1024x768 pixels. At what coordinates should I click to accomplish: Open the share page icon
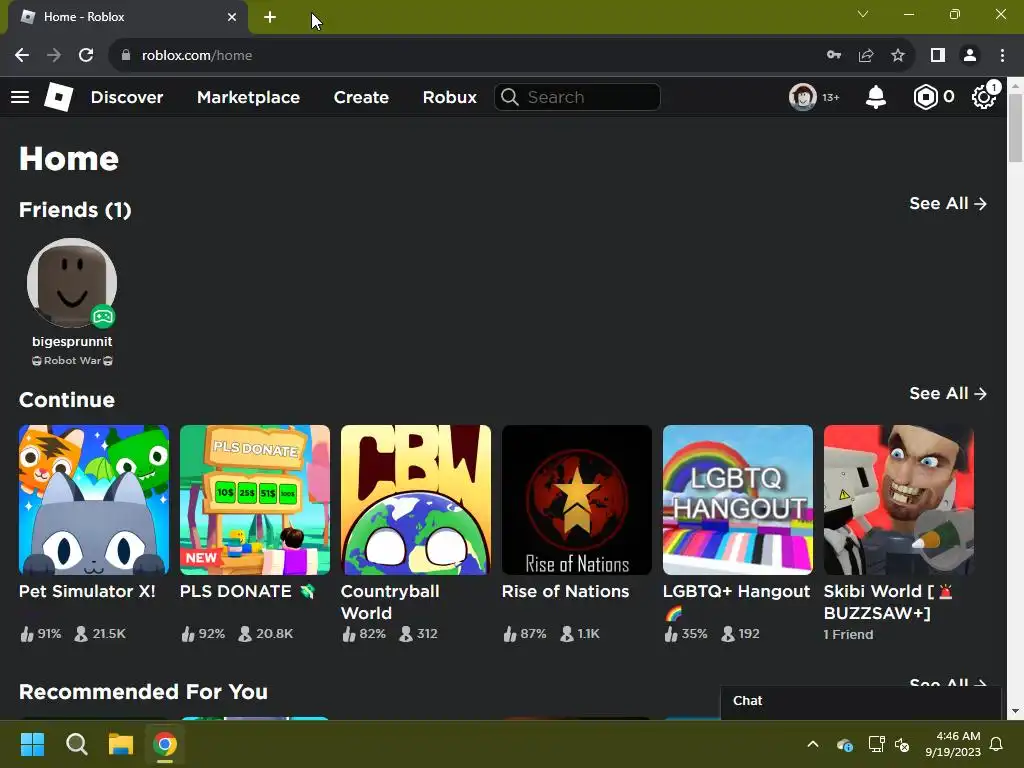866,56
